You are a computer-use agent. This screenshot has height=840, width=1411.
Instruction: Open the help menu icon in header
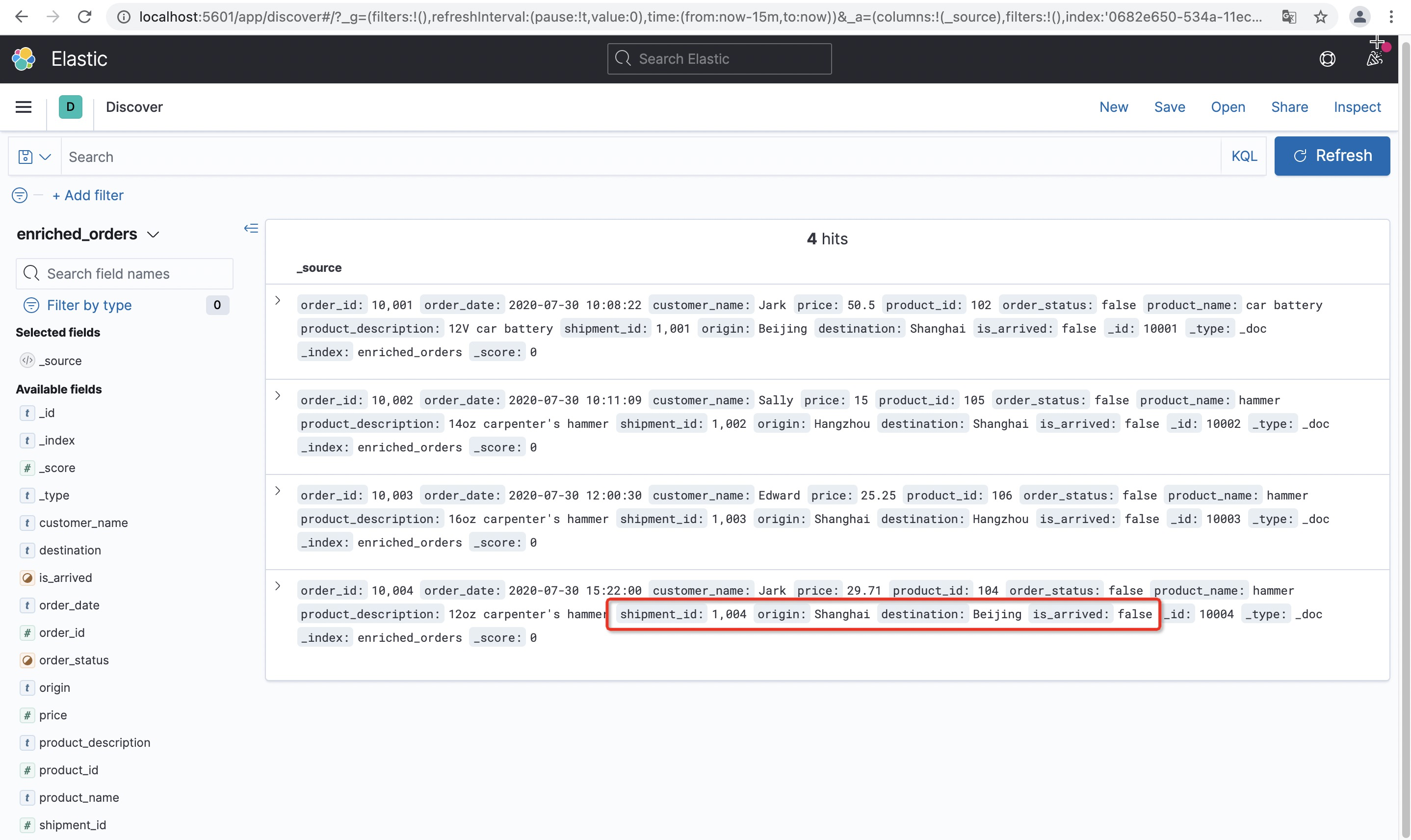click(x=1327, y=59)
